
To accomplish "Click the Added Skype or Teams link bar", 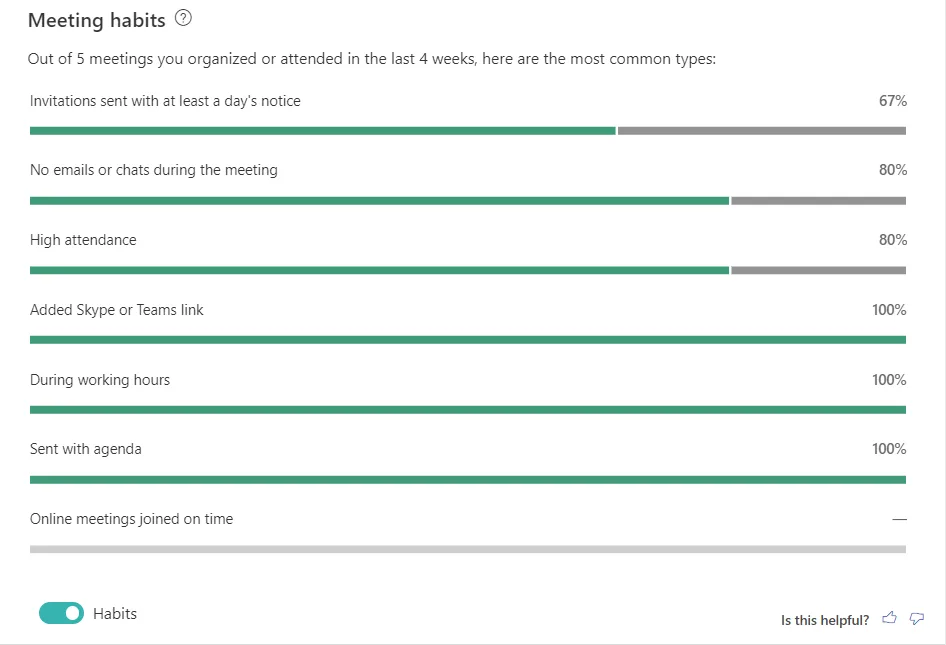I will (467, 340).
